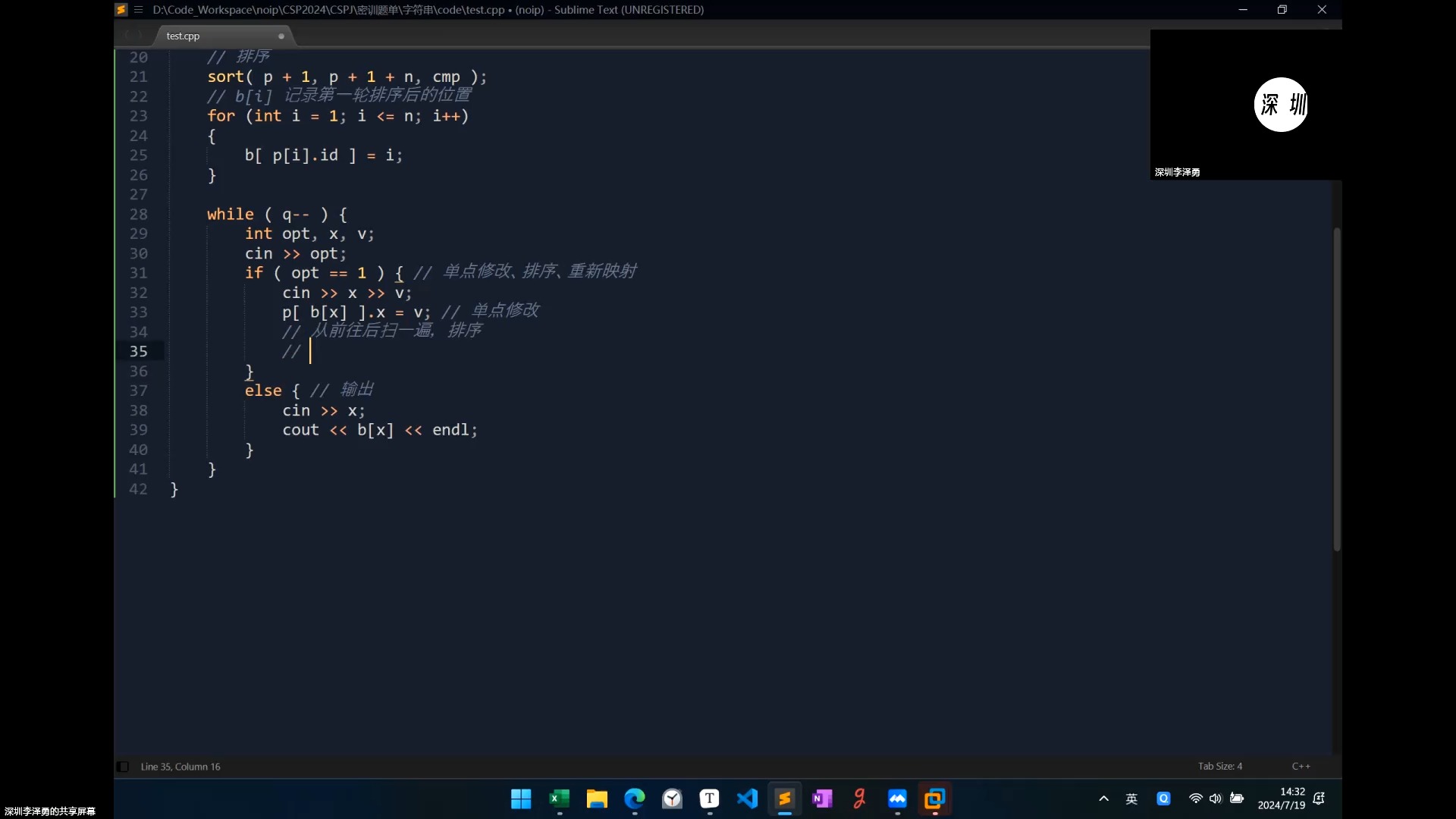Image resolution: width=1456 pixels, height=819 pixels.
Task: Click the p[ b[x] ].x = v; statement
Action: tap(356, 312)
